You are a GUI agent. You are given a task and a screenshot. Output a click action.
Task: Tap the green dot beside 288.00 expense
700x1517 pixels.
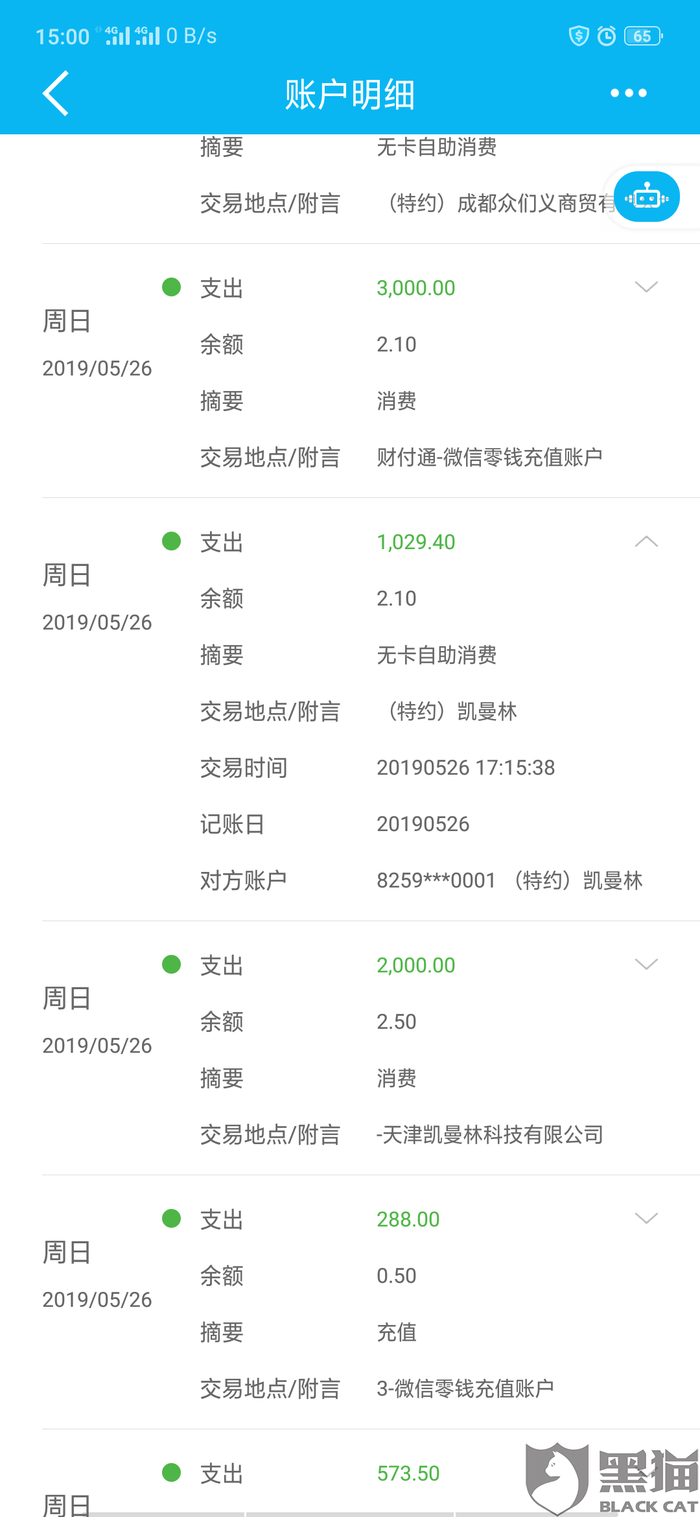point(171,1219)
